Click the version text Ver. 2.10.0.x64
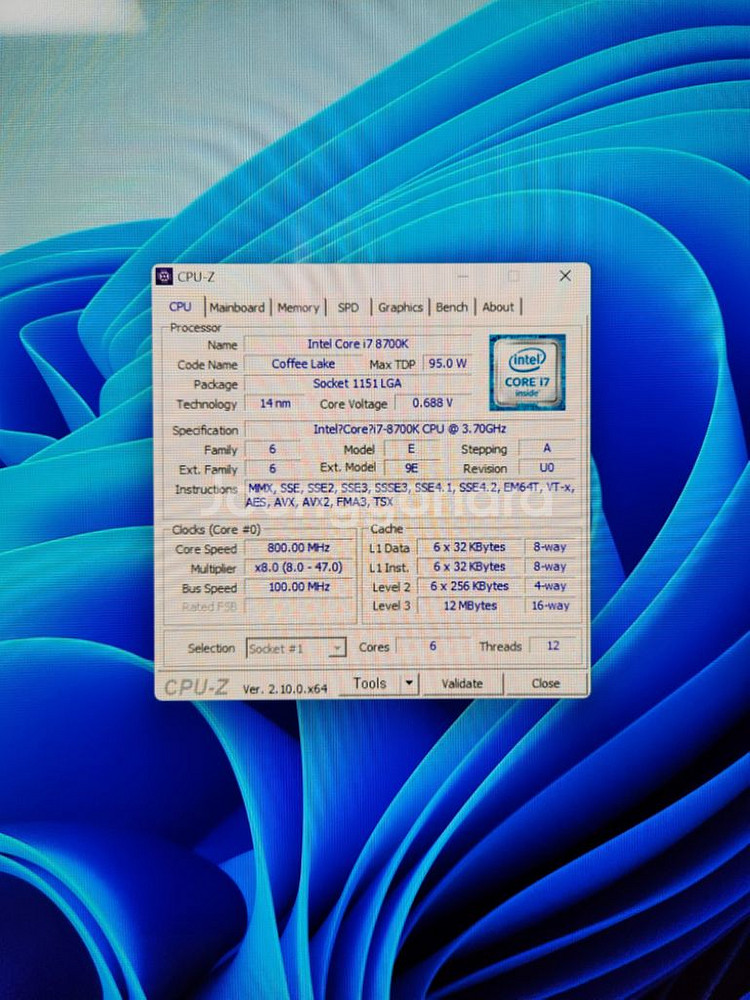This screenshot has height=1000, width=750. tap(285, 689)
